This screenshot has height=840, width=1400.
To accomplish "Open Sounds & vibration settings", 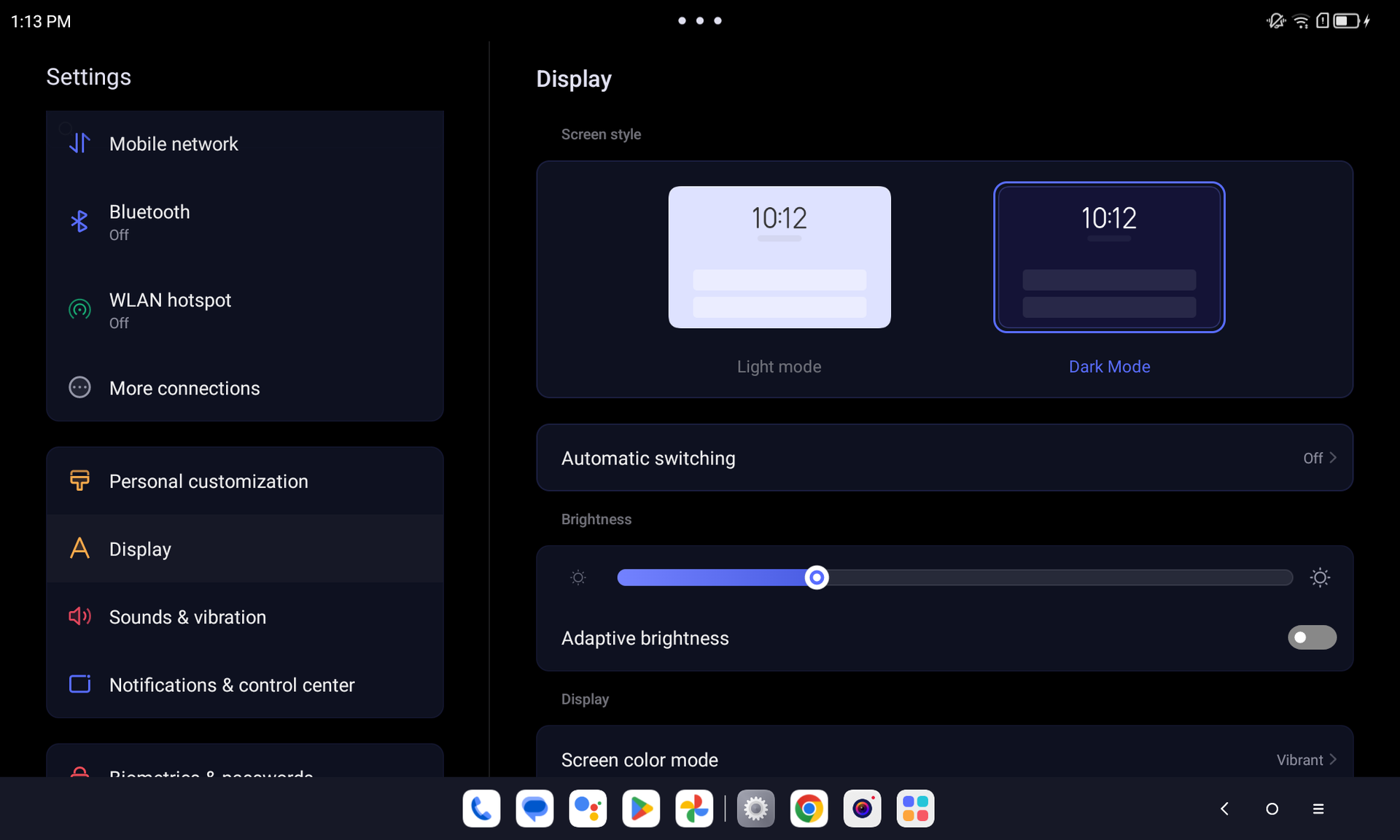I will click(x=187, y=617).
